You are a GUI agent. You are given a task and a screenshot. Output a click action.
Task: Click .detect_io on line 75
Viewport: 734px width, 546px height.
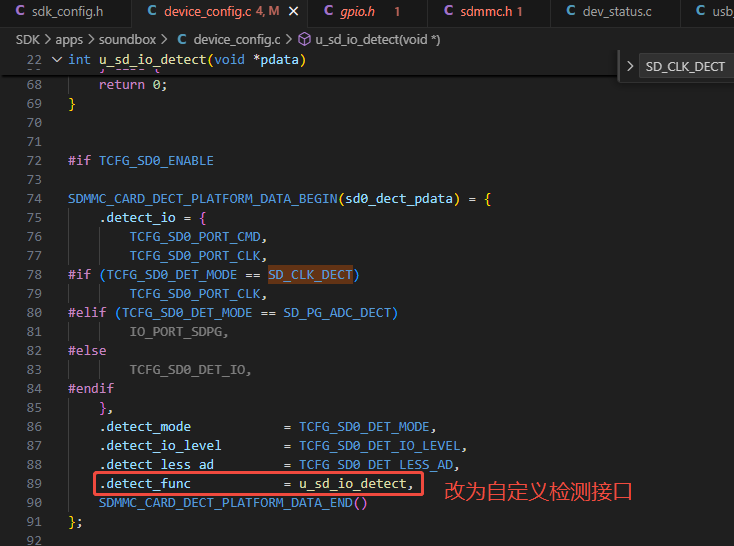(x=138, y=218)
